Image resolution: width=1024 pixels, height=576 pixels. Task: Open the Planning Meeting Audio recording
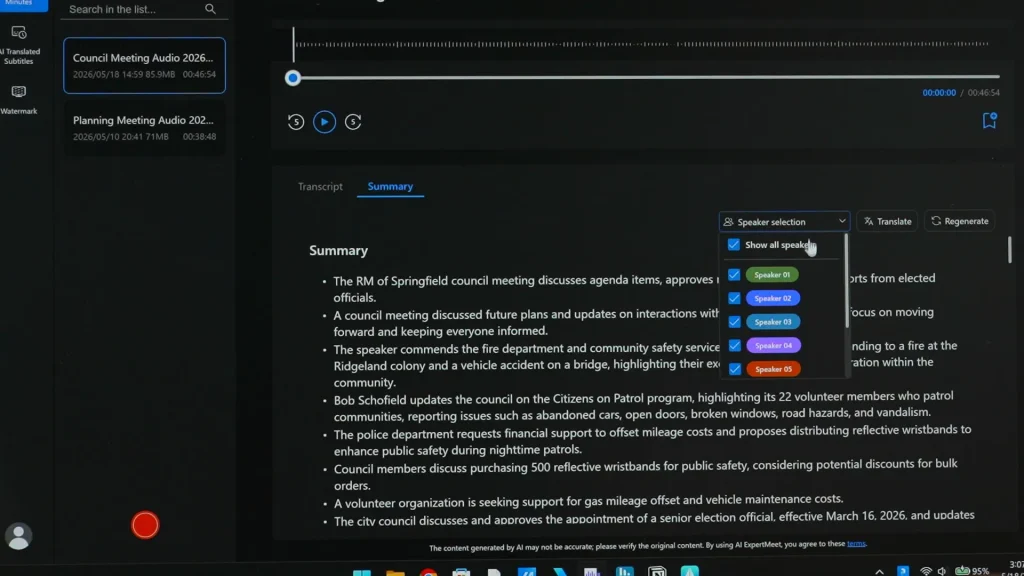(x=144, y=127)
